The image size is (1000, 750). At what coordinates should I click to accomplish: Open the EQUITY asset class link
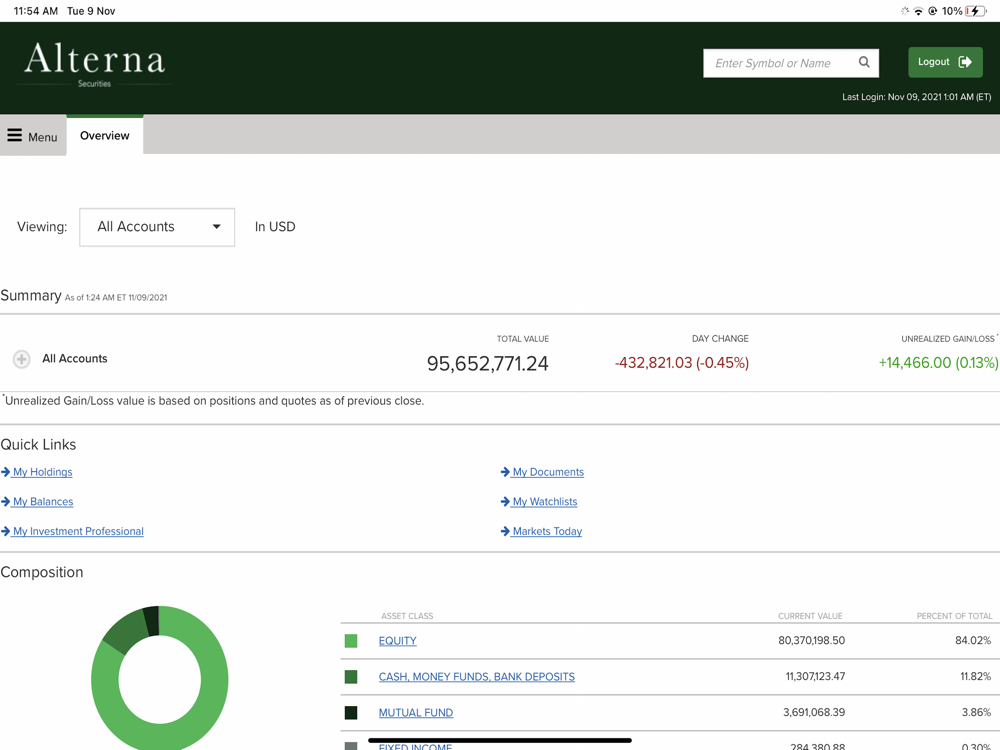[x=397, y=641]
